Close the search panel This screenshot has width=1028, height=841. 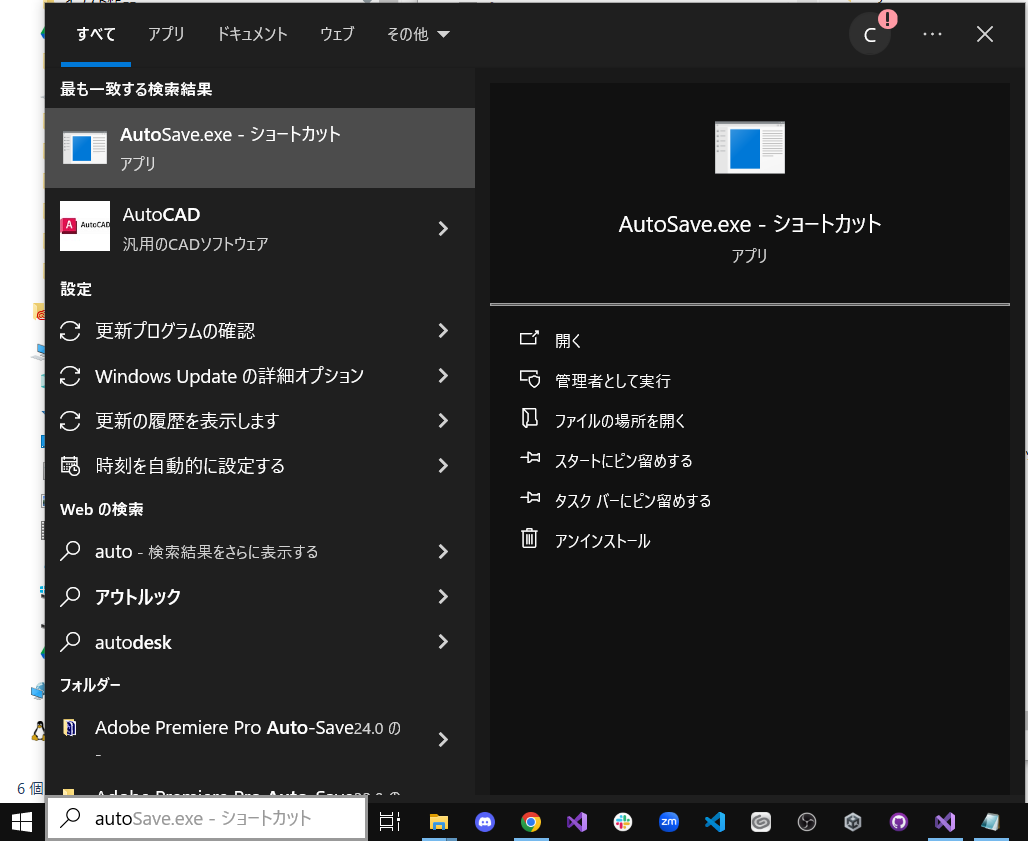[x=985, y=34]
